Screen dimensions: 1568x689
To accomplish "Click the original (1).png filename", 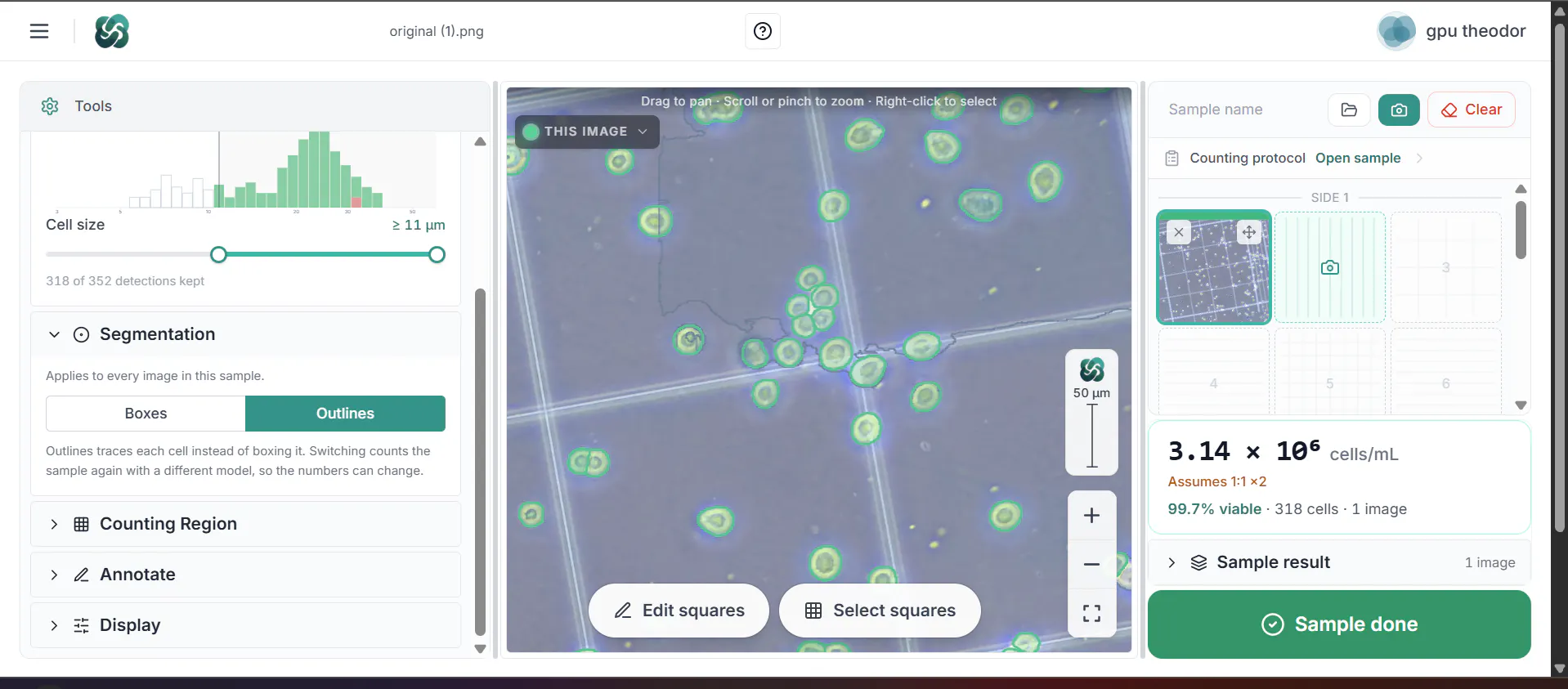I will click(x=437, y=31).
